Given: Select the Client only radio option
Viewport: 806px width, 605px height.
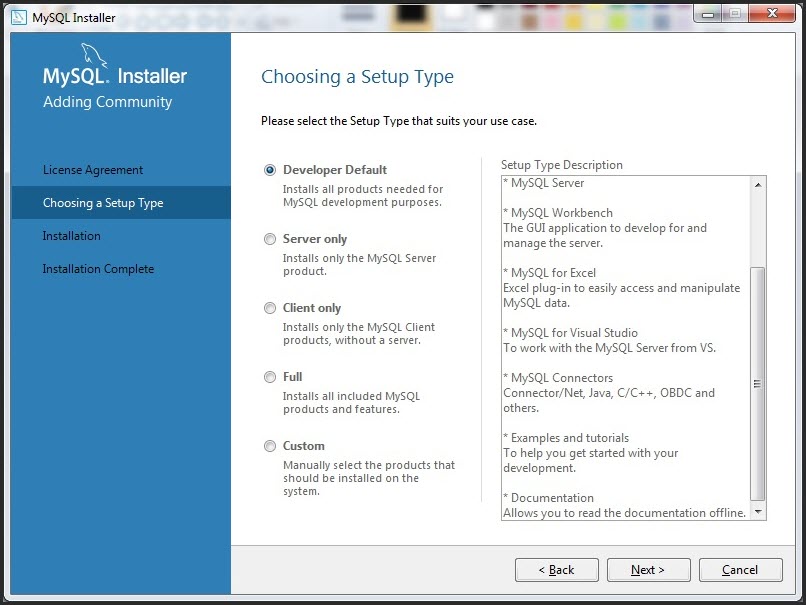Looking at the screenshot, I should point(270,308).
